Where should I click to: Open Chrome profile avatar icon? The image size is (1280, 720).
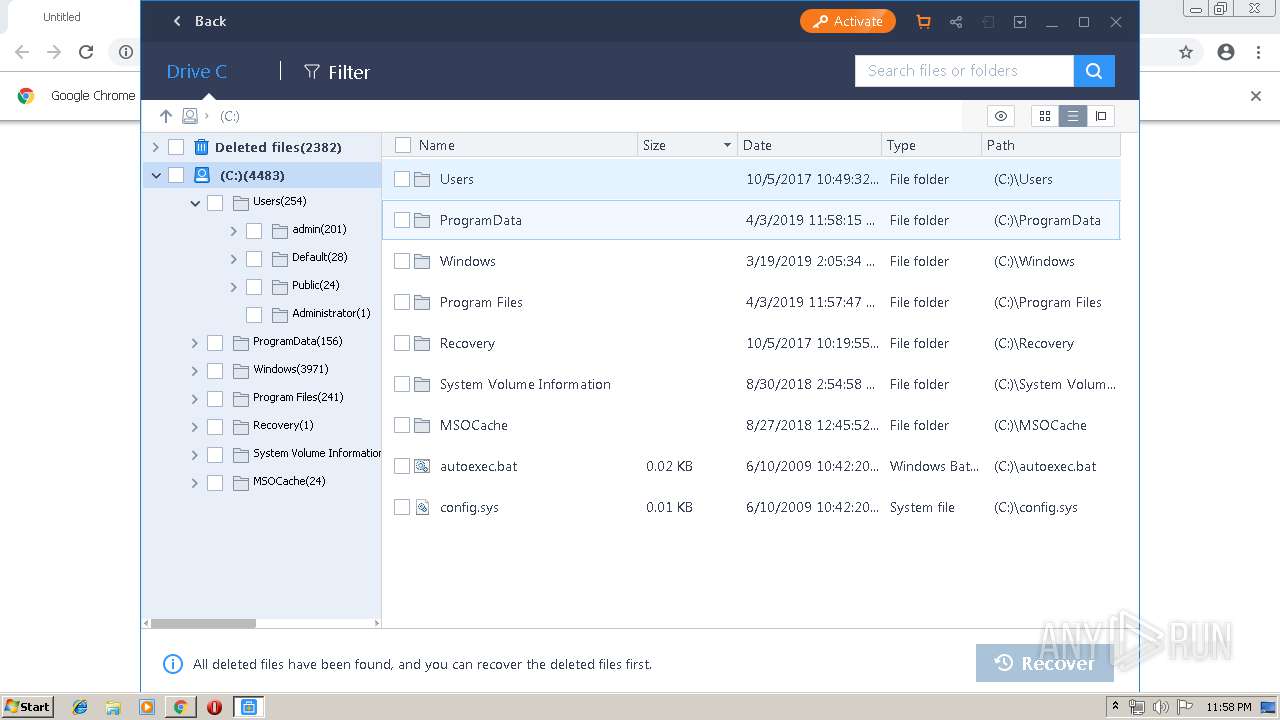(x=1226, y=52)
